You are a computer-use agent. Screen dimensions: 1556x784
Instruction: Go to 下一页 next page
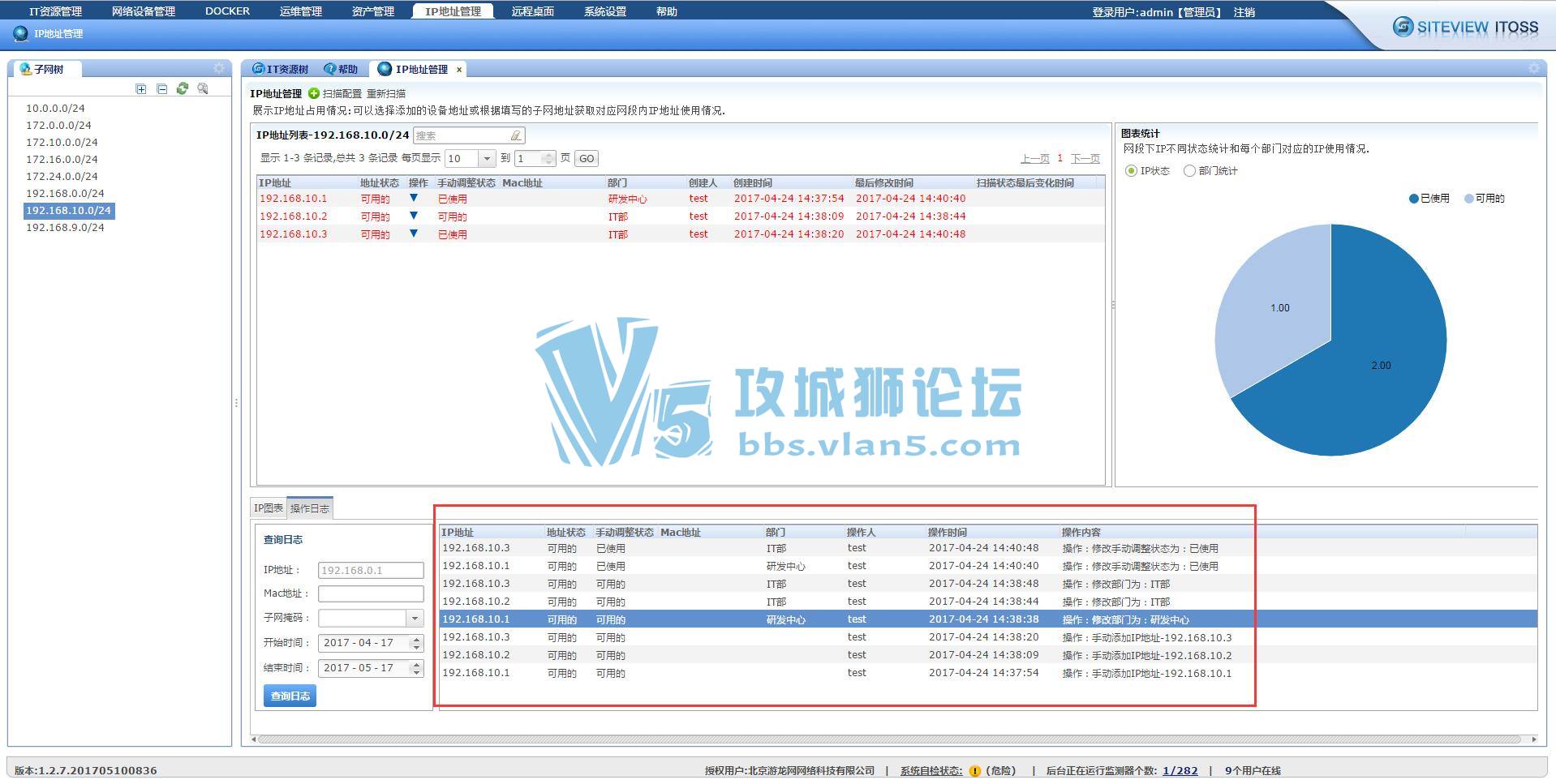click(1085, 159)
